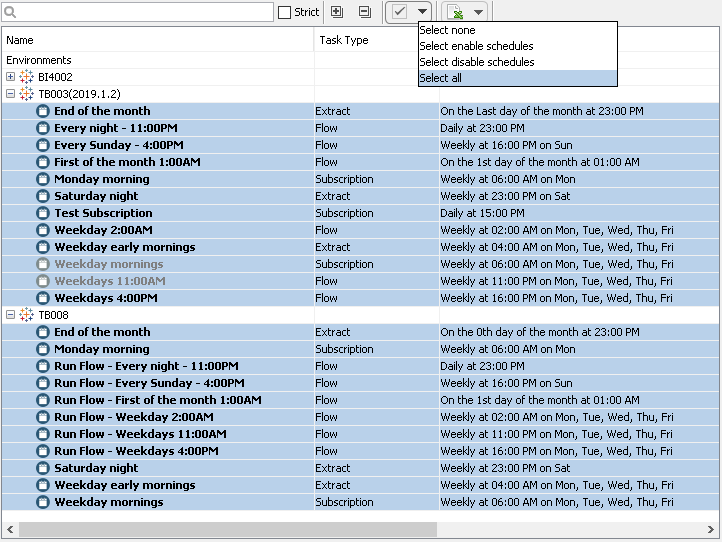
Task: Sort by the Task Type column header
Action: click(344, 40)
